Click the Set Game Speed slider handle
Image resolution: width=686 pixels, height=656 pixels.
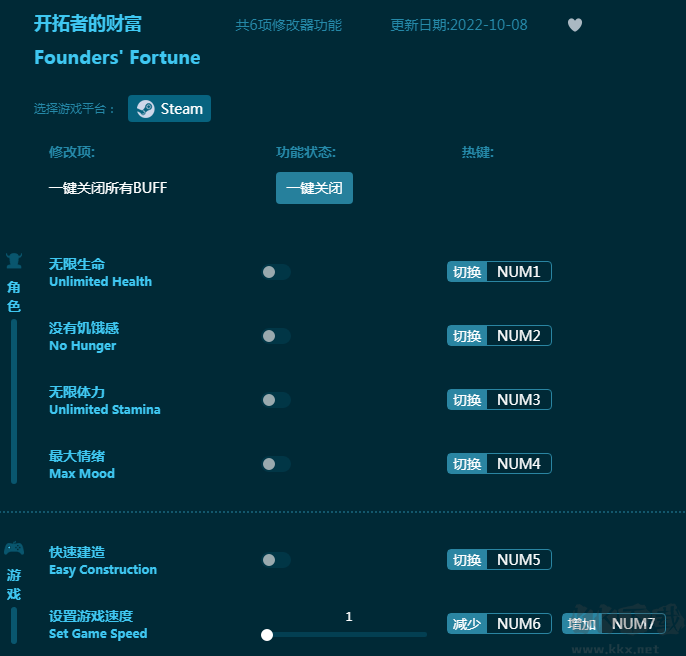click(267, 634)
